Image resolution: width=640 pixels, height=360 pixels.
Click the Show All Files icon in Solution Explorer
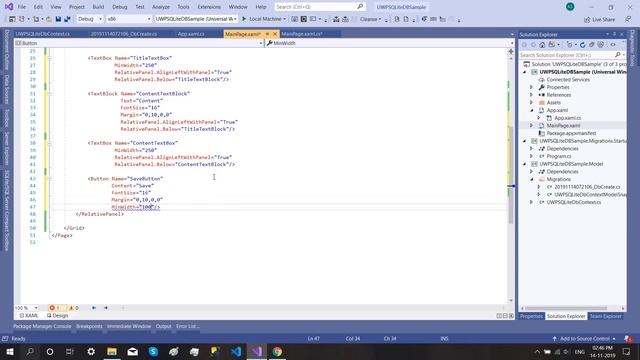[x=600, y=44]
